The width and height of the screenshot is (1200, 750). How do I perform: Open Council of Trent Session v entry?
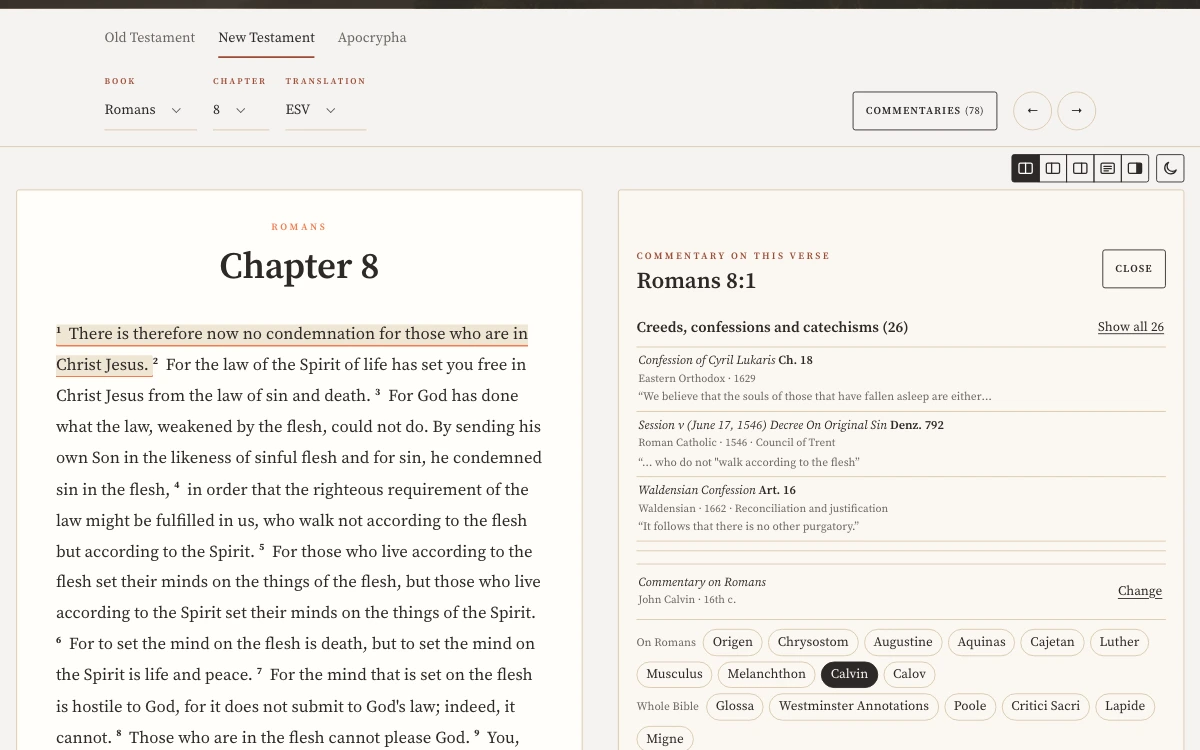click(901, 443)
